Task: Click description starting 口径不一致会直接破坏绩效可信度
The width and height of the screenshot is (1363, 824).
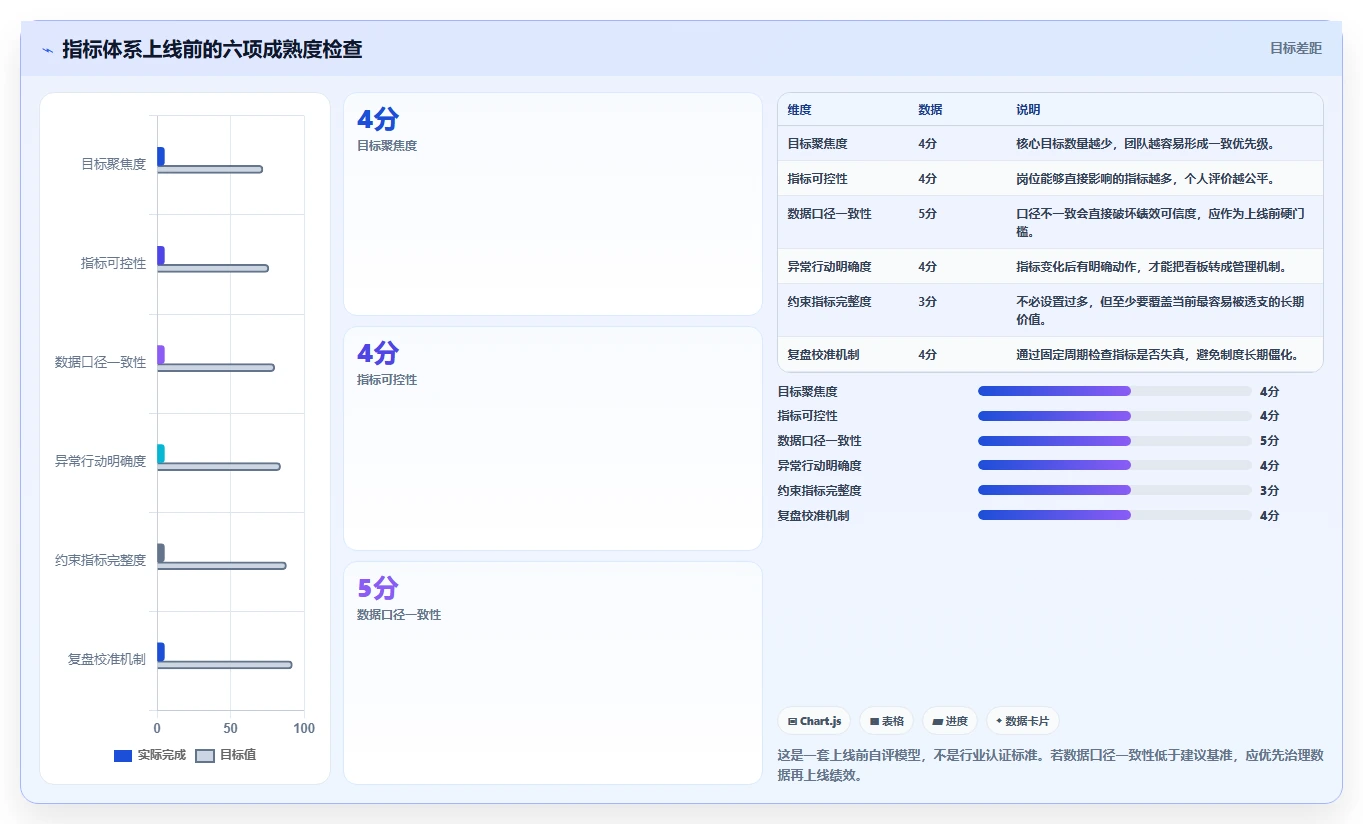Action: click(1160, 222)
